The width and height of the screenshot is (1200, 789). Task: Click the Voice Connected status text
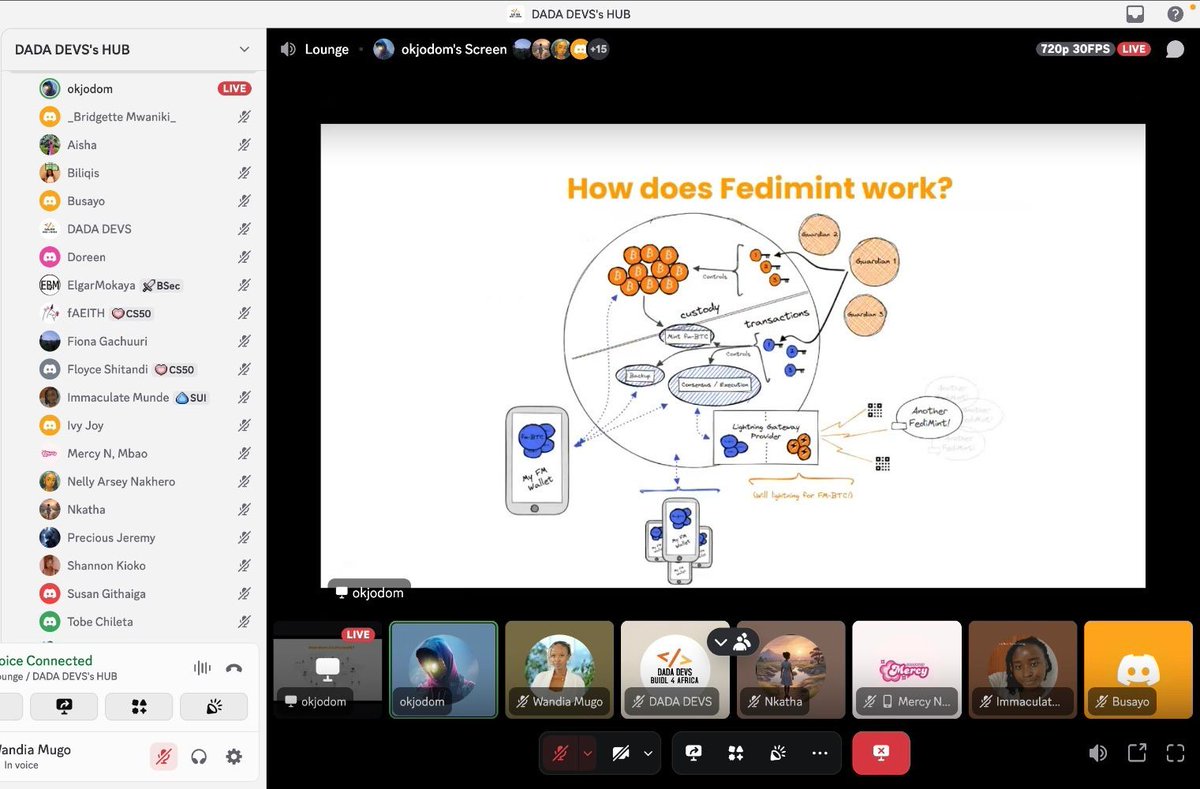46,661
